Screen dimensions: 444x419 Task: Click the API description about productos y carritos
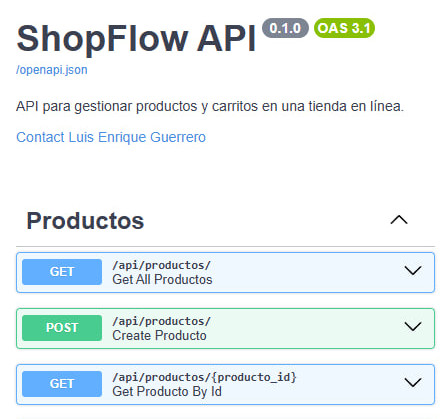pyautogui.click(x=210, y=107)
